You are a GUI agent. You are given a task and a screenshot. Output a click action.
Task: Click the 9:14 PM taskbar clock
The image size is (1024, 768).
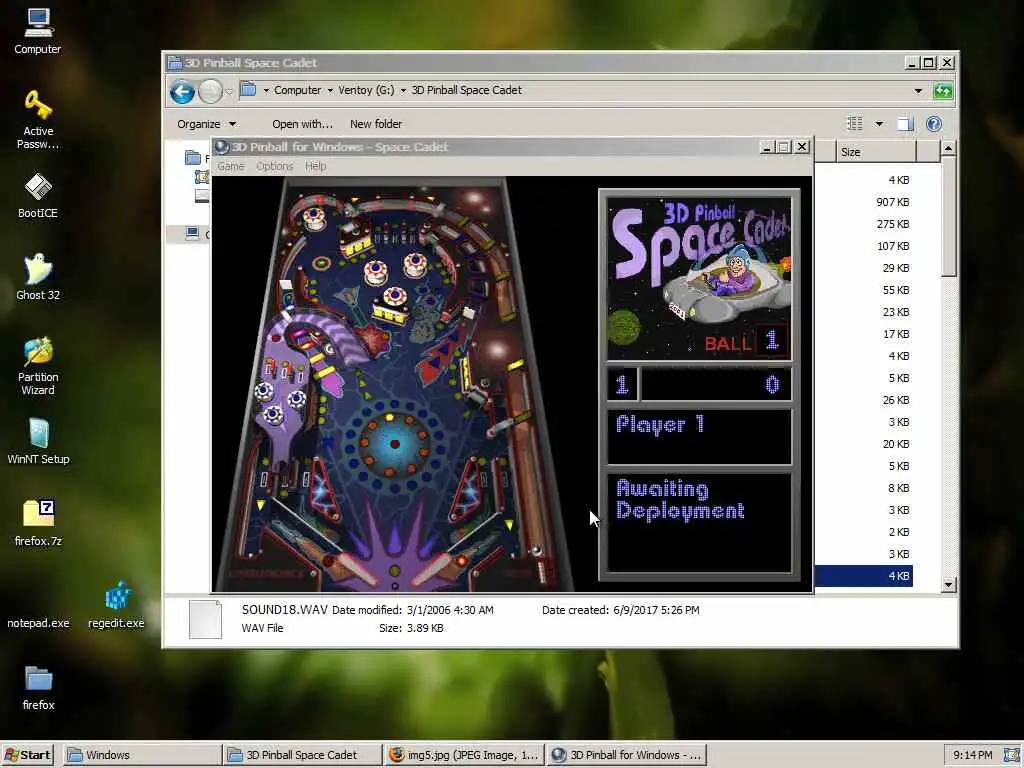click(972, 755)
